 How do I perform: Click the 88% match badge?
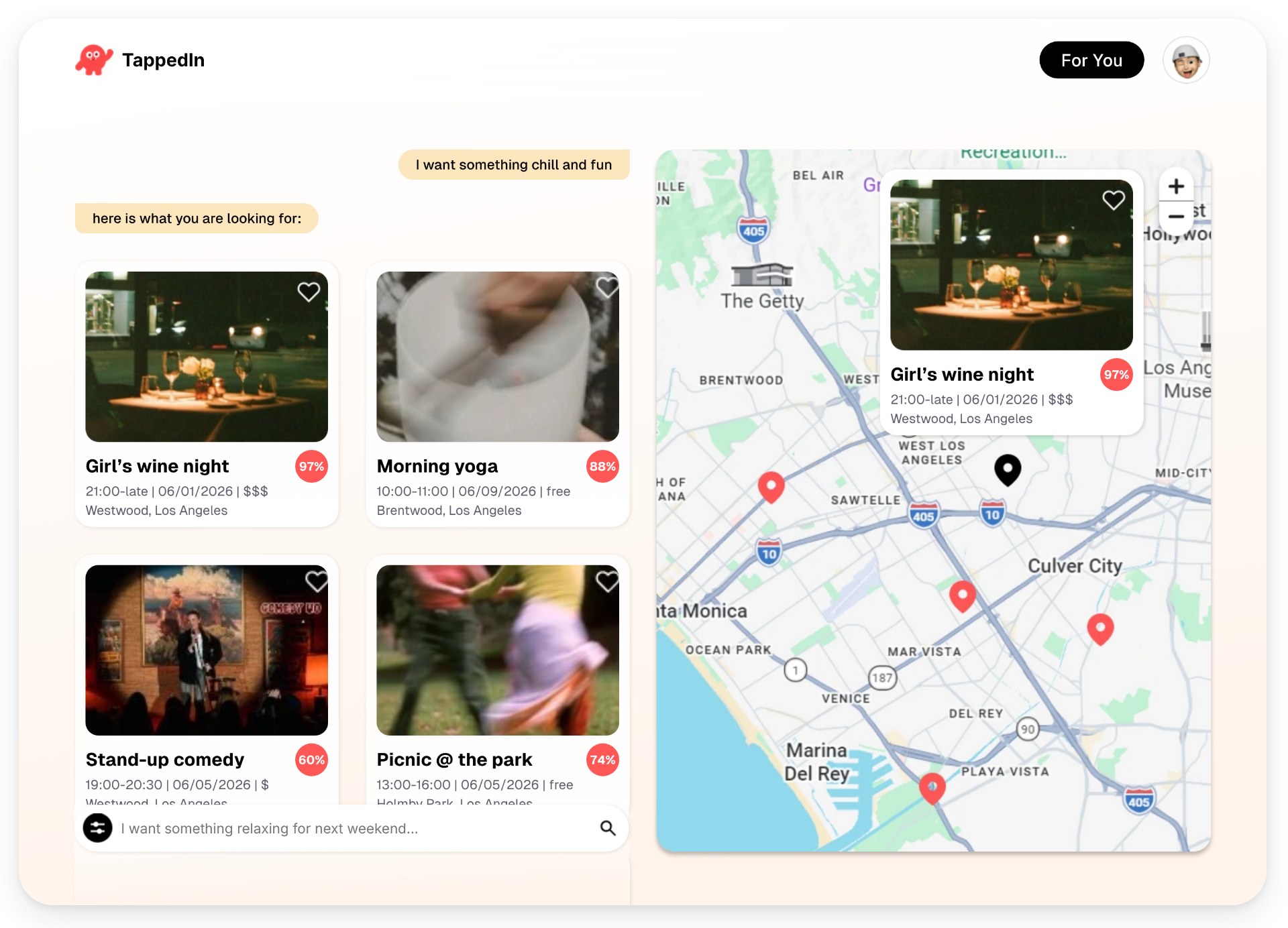(602, 466)
